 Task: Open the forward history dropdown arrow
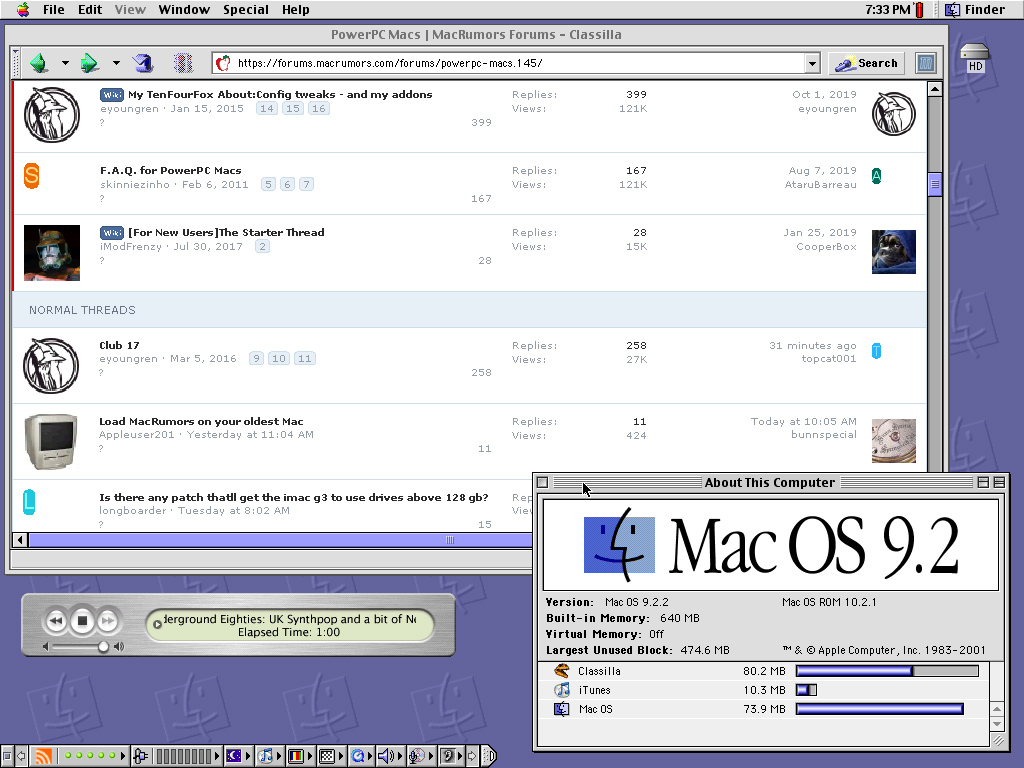click(x=116, y=63)
